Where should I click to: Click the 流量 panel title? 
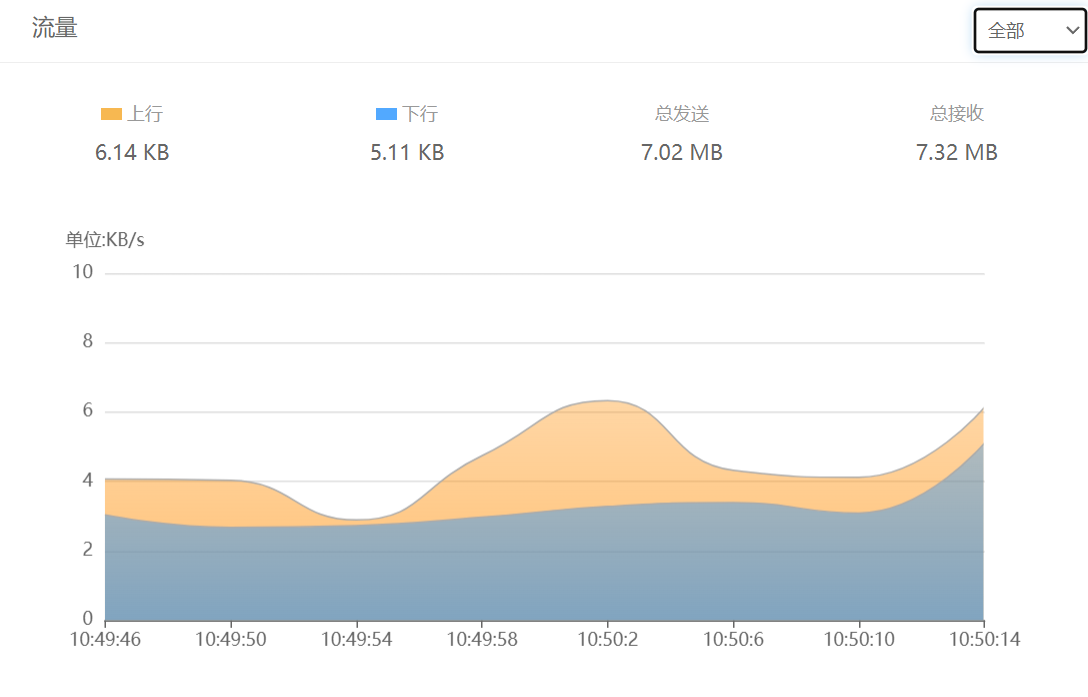pyautogui.click(x=54, y=28)
